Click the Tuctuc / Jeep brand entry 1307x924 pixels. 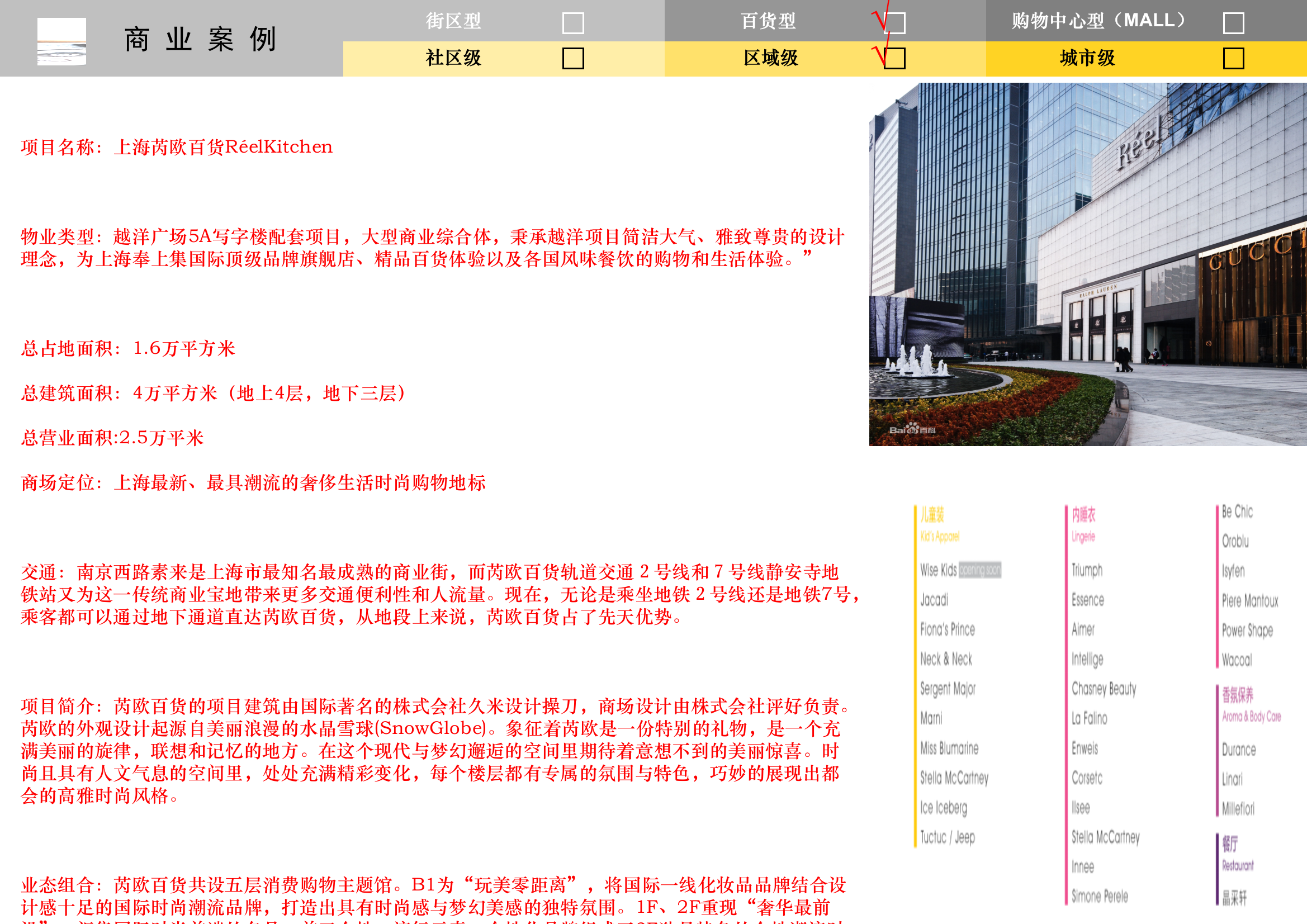coord(947,837)
